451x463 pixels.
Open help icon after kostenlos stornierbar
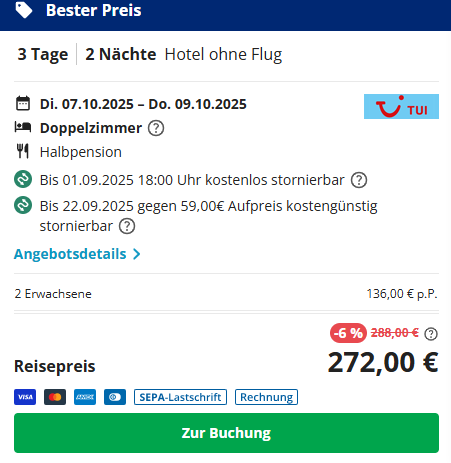coord(359,180)
